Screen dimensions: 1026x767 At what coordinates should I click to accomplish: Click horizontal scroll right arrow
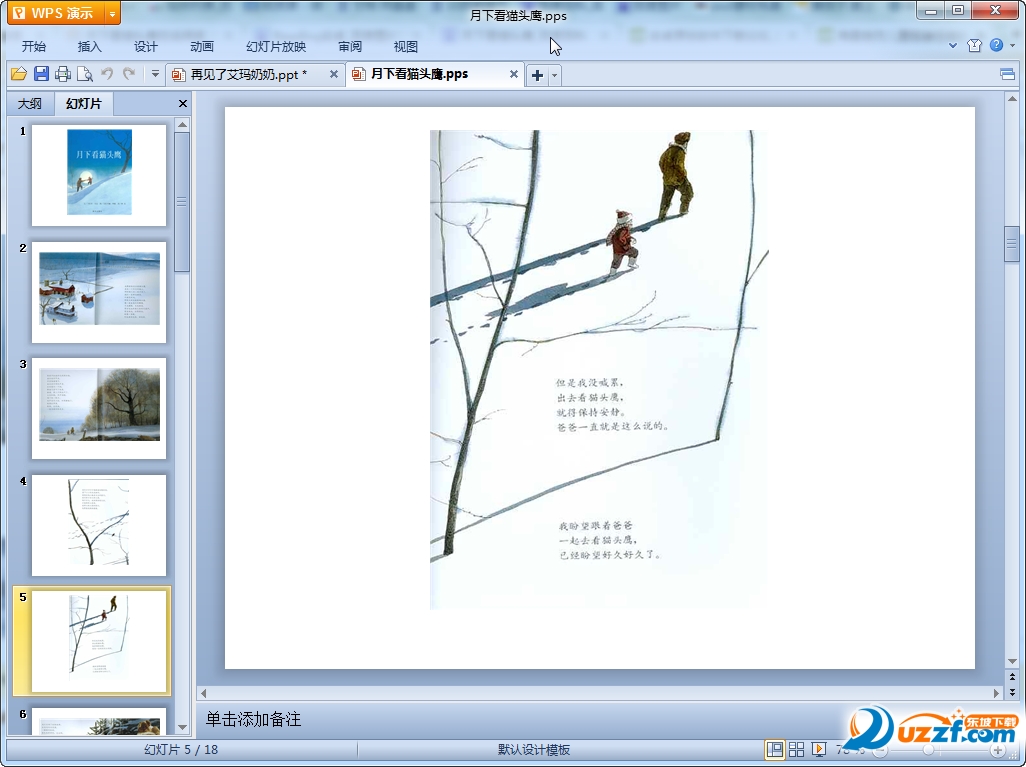tap(996, 693)
